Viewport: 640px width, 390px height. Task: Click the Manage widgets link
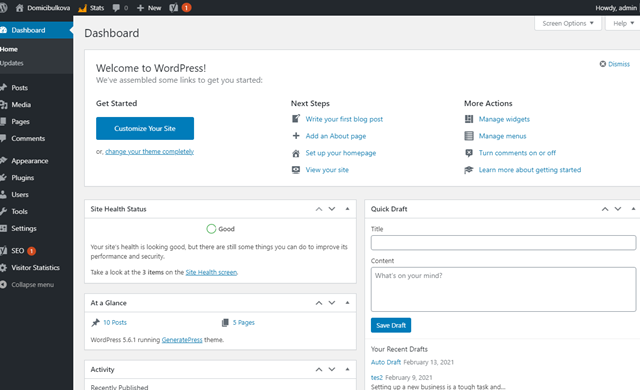click(504, 119)
